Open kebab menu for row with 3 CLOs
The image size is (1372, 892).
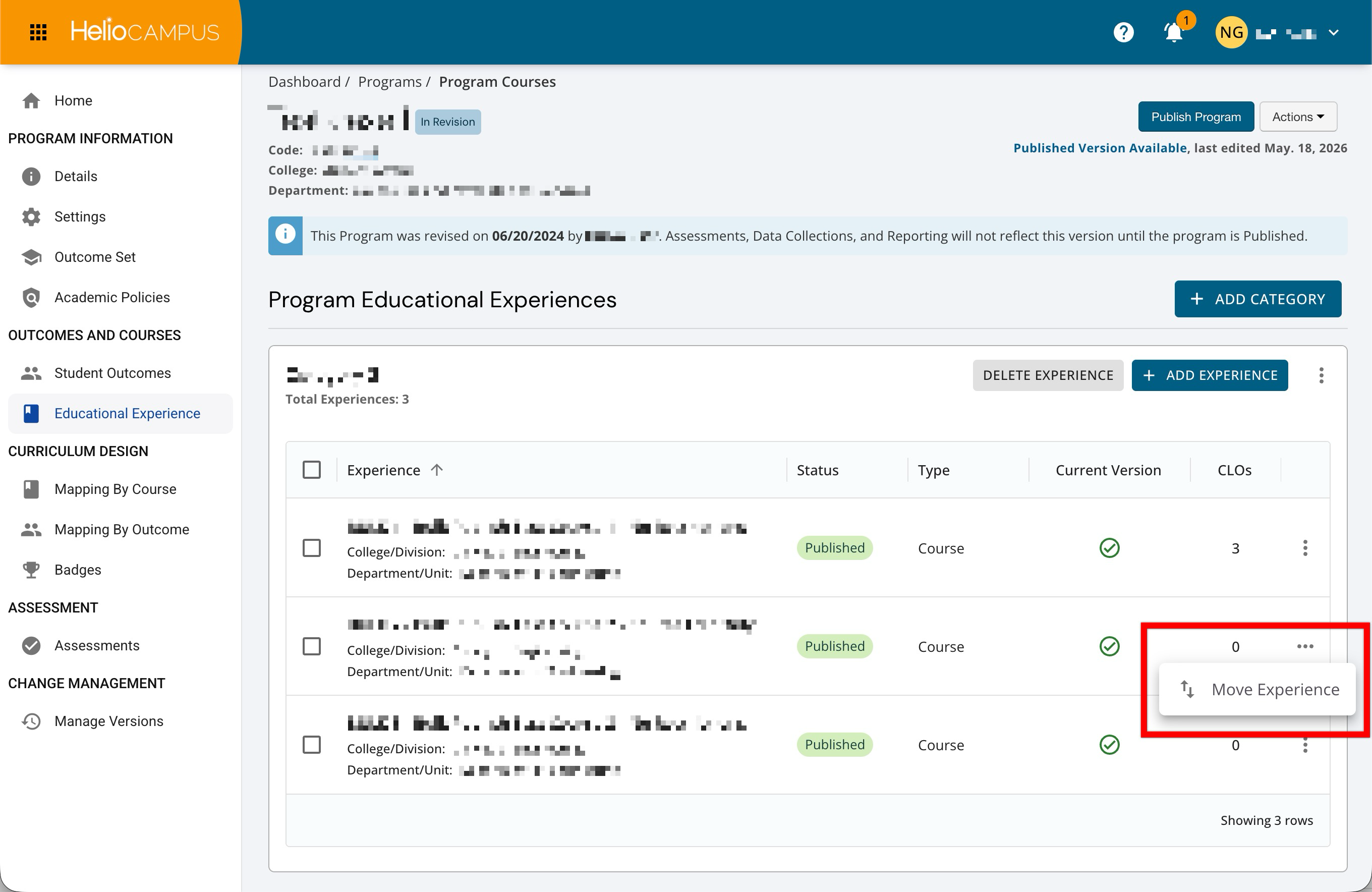1305,548
